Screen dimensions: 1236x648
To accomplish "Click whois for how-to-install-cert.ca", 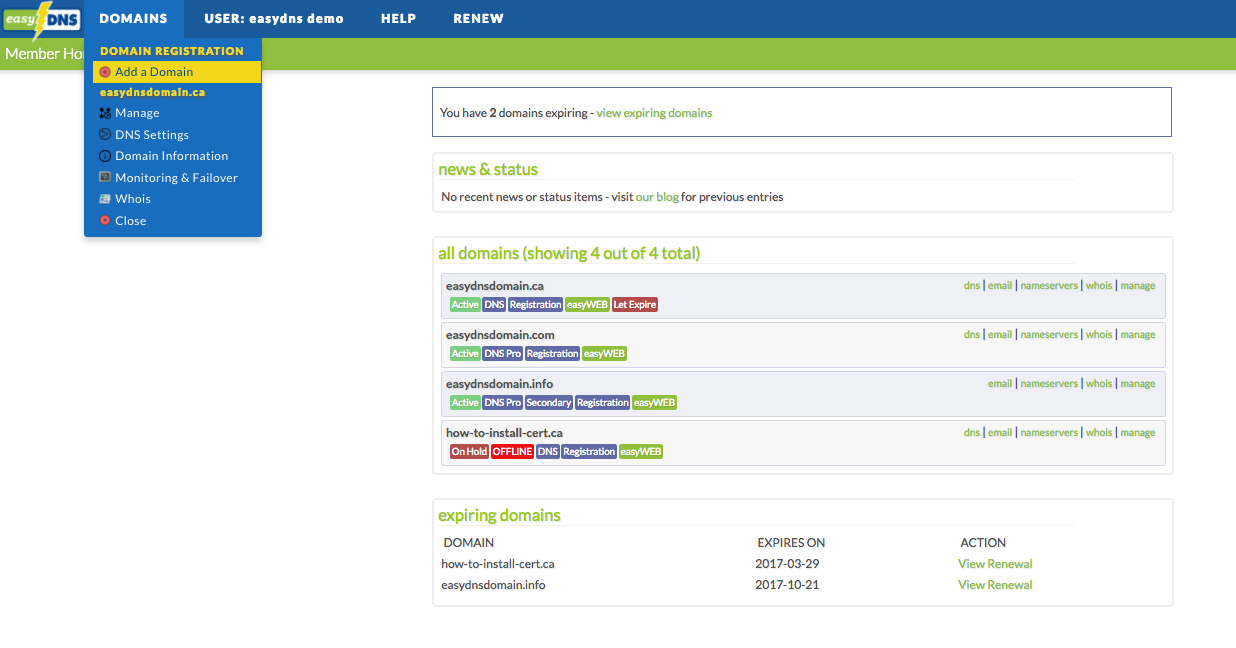I will [1098, 432].
